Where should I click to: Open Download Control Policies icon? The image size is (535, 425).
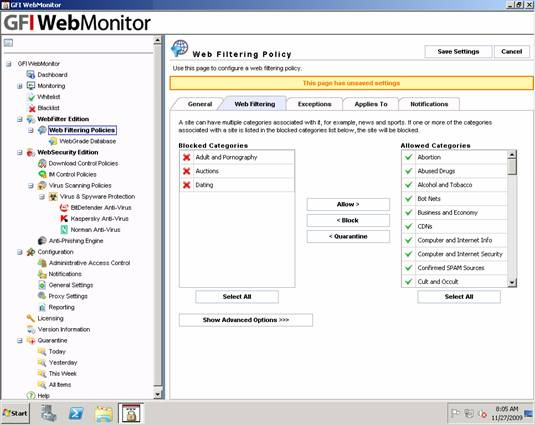[42, 163]
